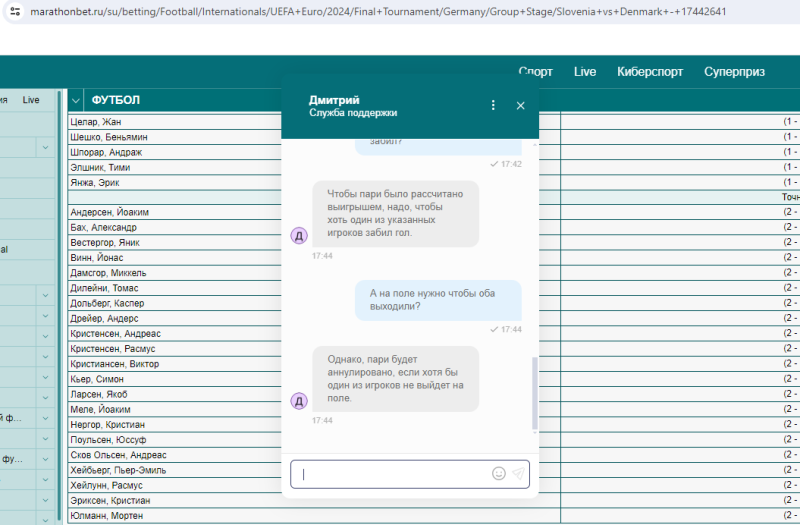
Task: Expand the topmost left sidebar chevron
Action: (x=45, y=148)
